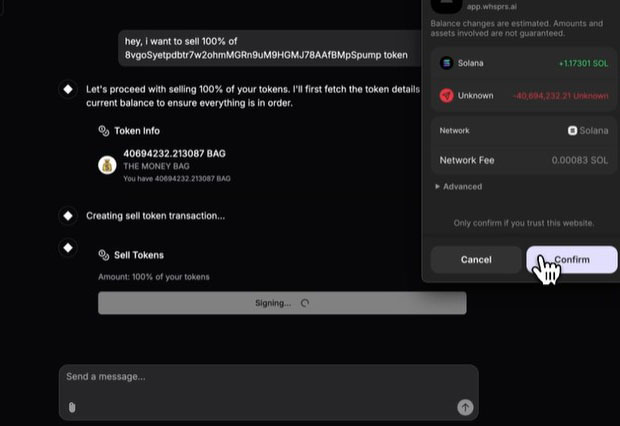Click diamond avatar beside 'Let's proceed' message
This screenshot has width=620, height=426.
(68, 89)
